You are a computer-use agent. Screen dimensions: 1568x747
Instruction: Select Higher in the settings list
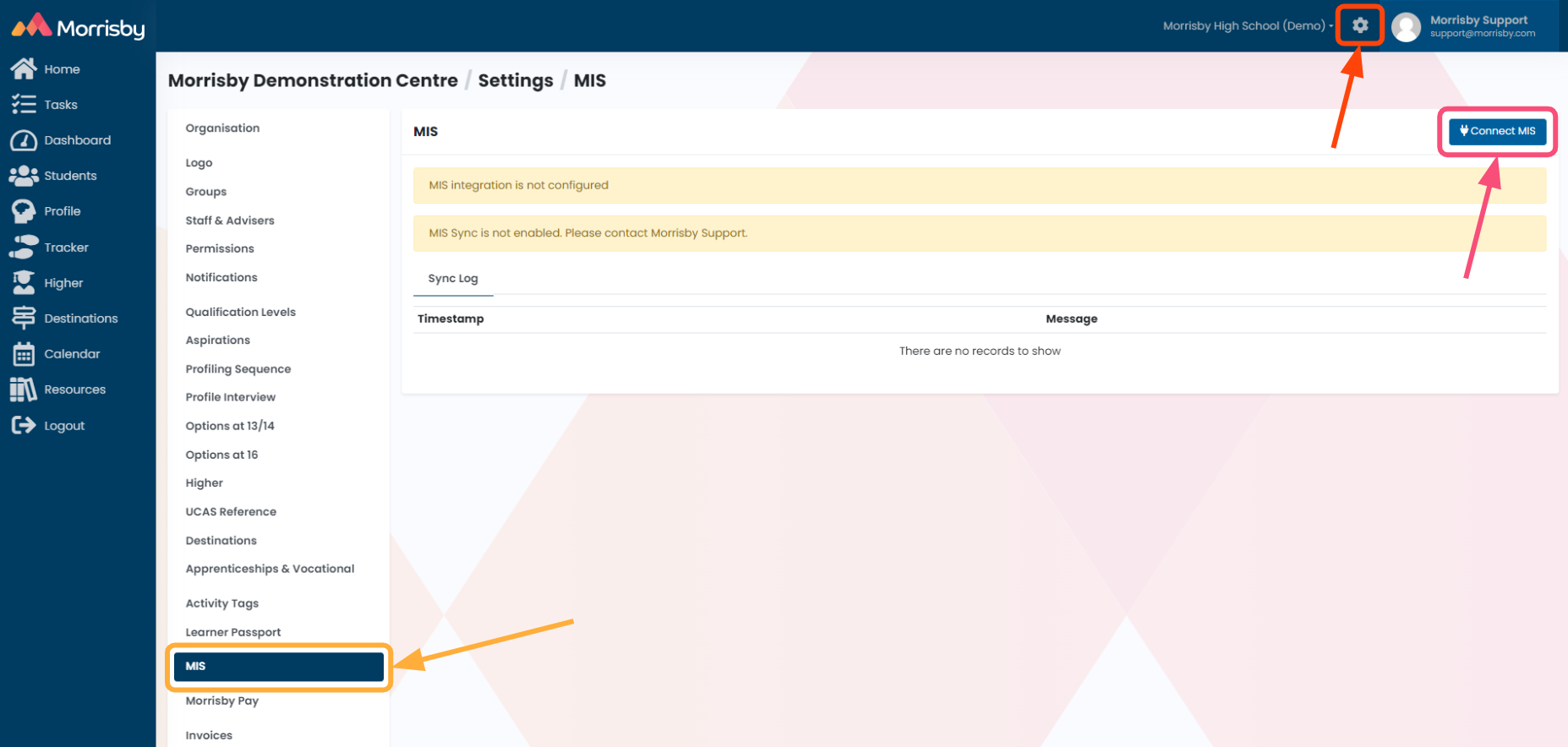tap(205, 483)
